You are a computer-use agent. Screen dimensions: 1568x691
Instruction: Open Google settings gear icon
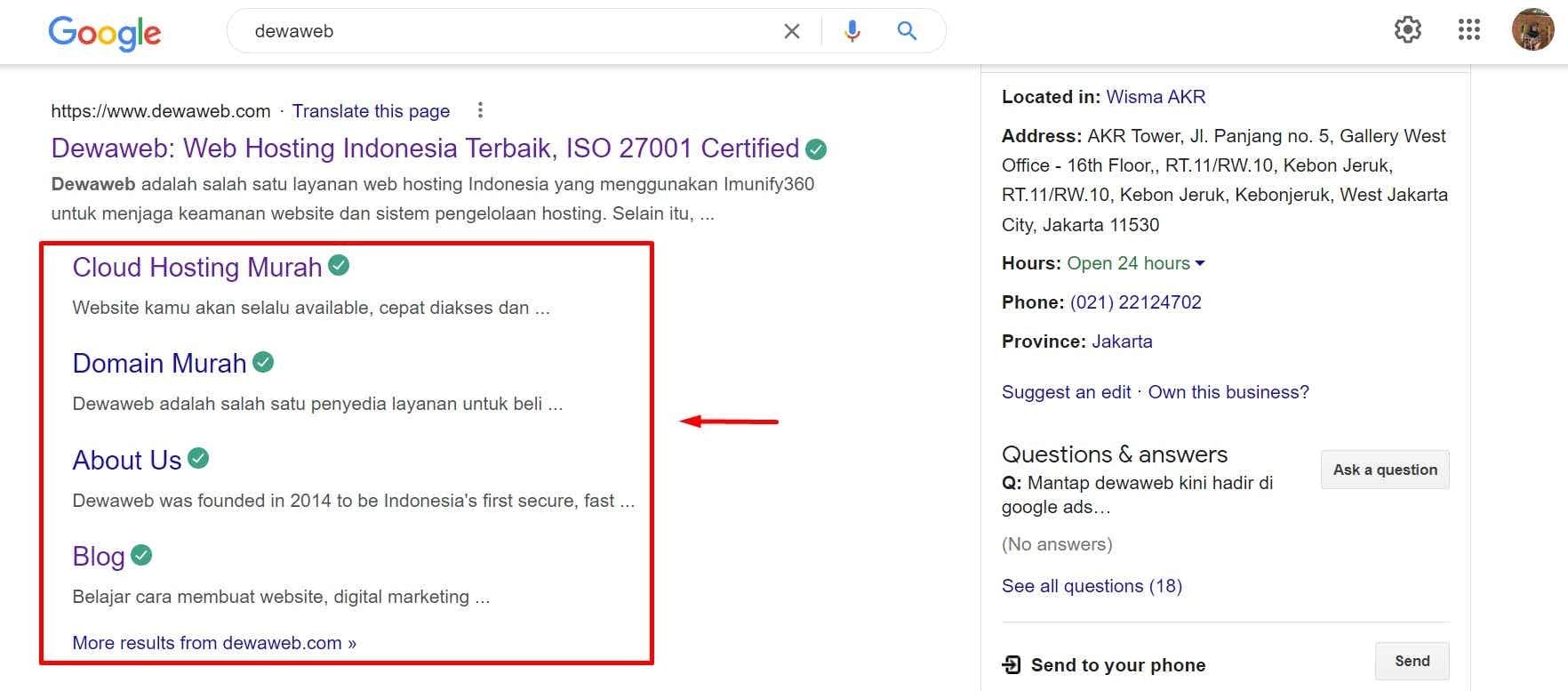pyautogui.click(x=1408, y=30)
